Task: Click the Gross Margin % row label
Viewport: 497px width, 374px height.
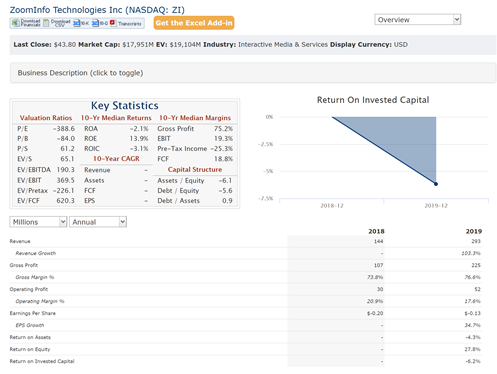Action: pos(35,277)
